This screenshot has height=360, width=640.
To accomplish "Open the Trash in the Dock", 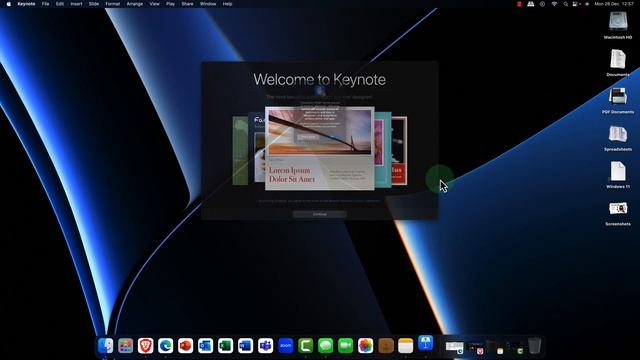I will (535, 346).
